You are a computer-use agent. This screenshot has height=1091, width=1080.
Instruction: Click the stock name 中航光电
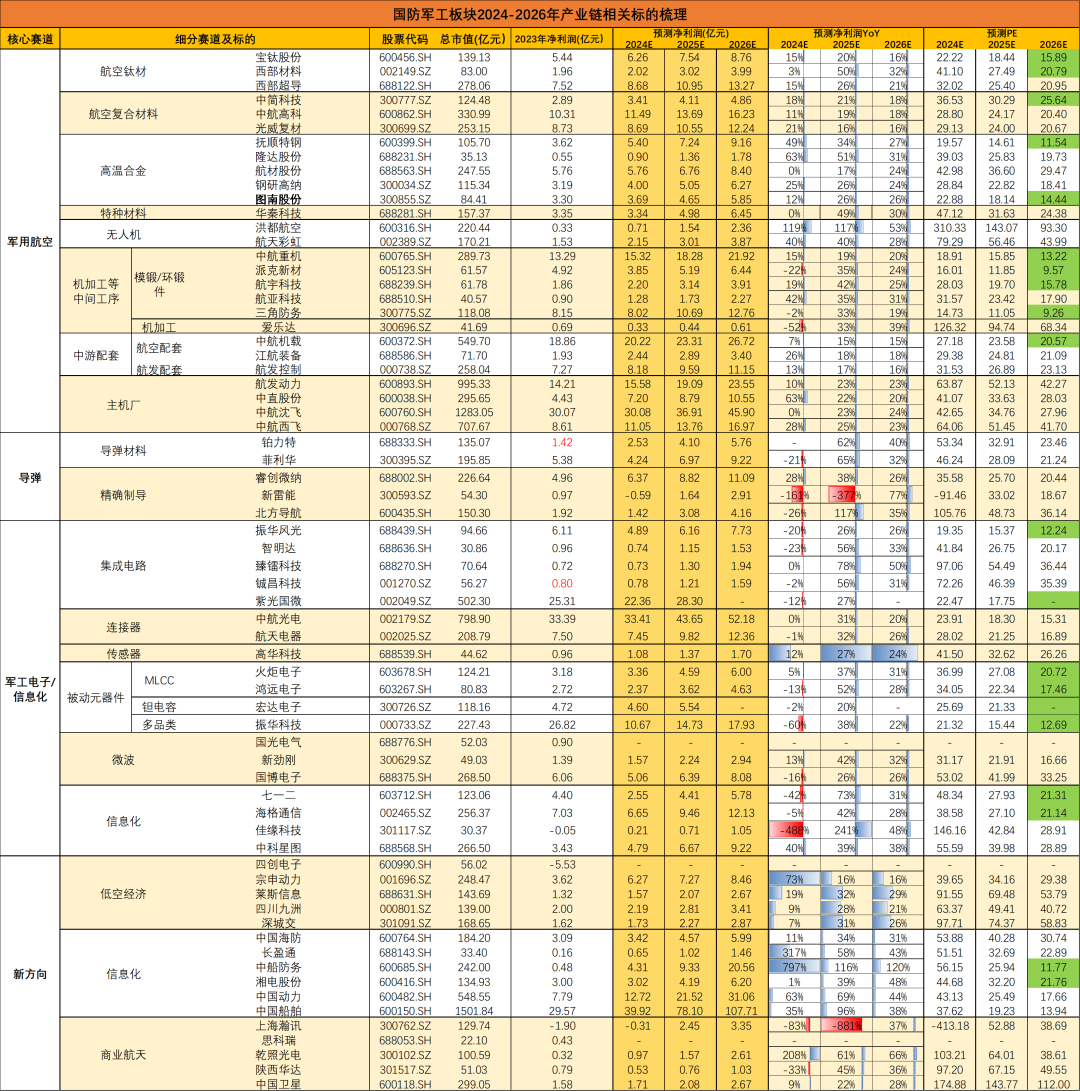pos(278,619)
